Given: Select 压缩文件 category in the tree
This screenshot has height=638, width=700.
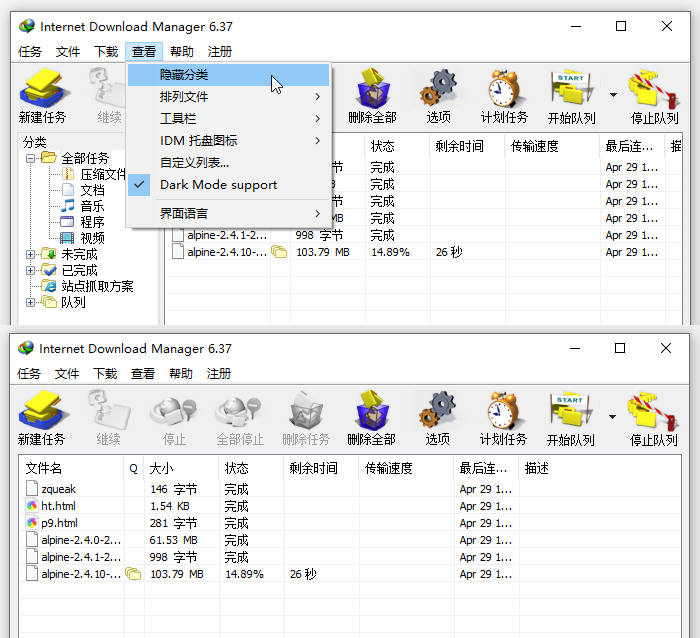Looking at the screenshot, I should click(x=103, y=174).
